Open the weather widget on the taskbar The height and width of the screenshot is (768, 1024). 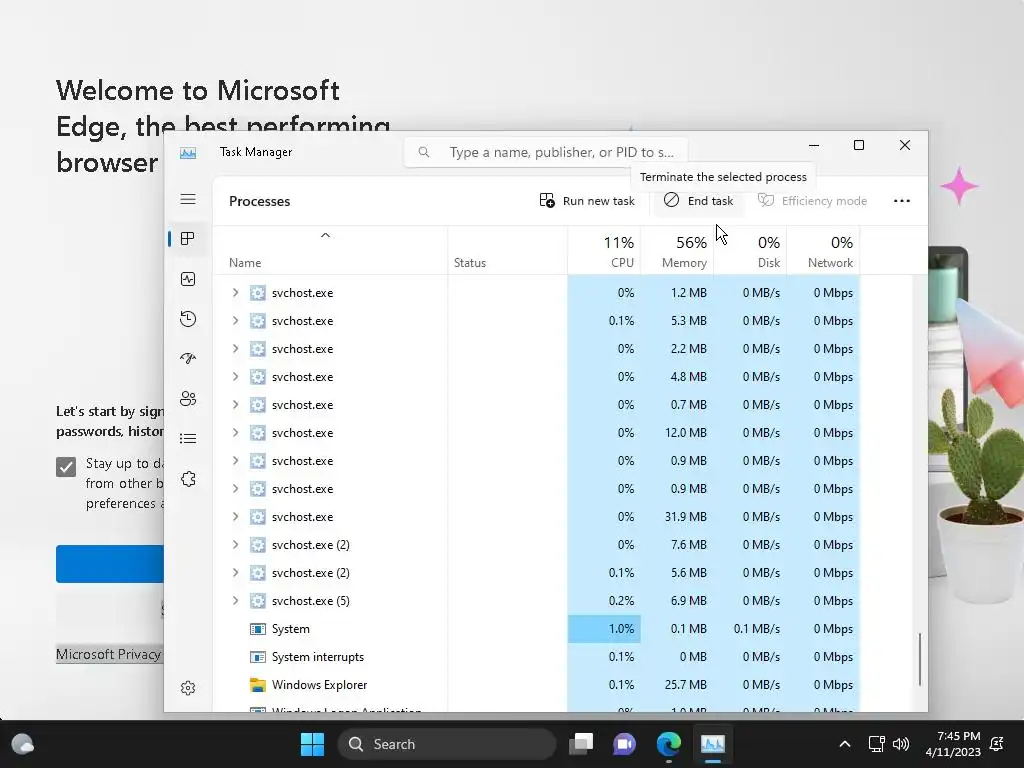[23, 744]
